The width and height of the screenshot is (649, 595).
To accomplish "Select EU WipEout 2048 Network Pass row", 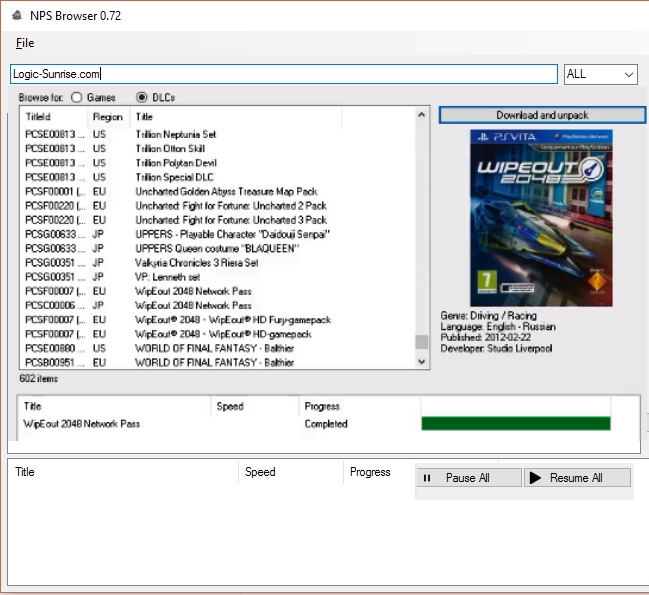I will coord(218,291).
